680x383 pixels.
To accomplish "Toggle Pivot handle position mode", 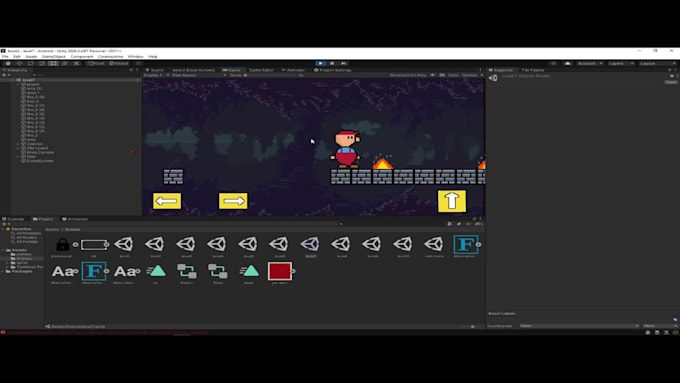I will (x=96, y=63).
